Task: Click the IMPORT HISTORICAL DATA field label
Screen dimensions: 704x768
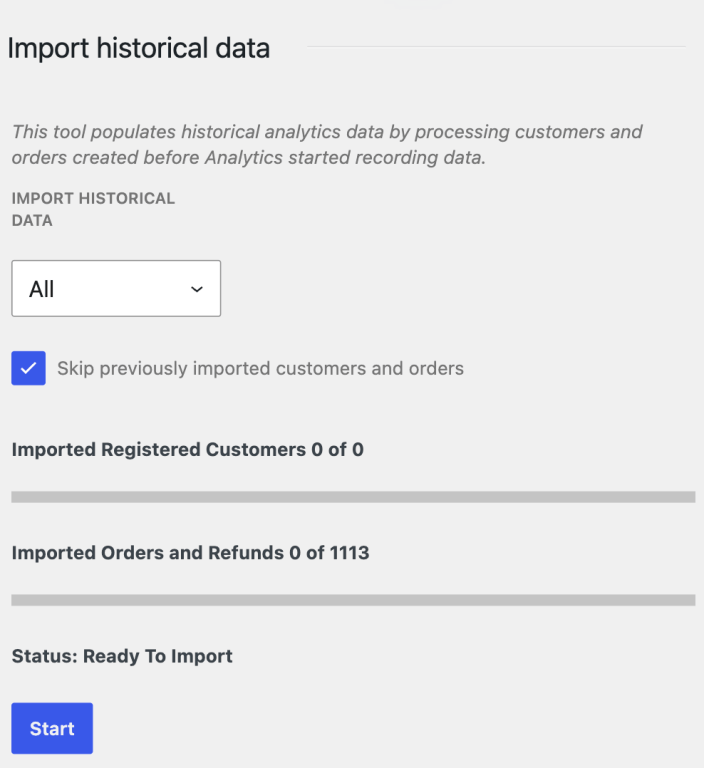Action: [x=93, y=209]
